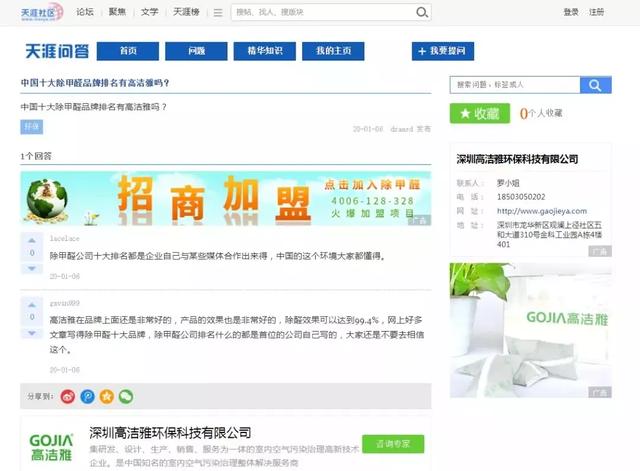Open the top bar hamburger menu
The height and width of the screenshot is (471, 640).
pyautogui.click(x=217, y=13)
